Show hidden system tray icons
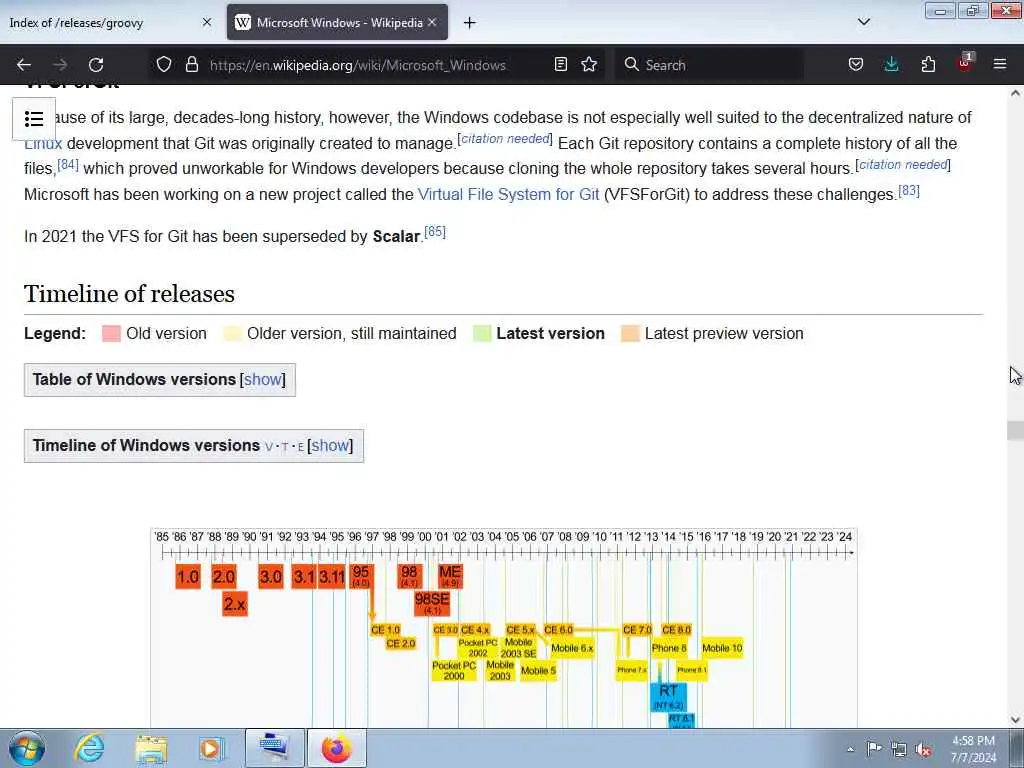Image resolution: width=1024 pixels, height=768 pixels. pyautogui.click(x=850, y=749)
